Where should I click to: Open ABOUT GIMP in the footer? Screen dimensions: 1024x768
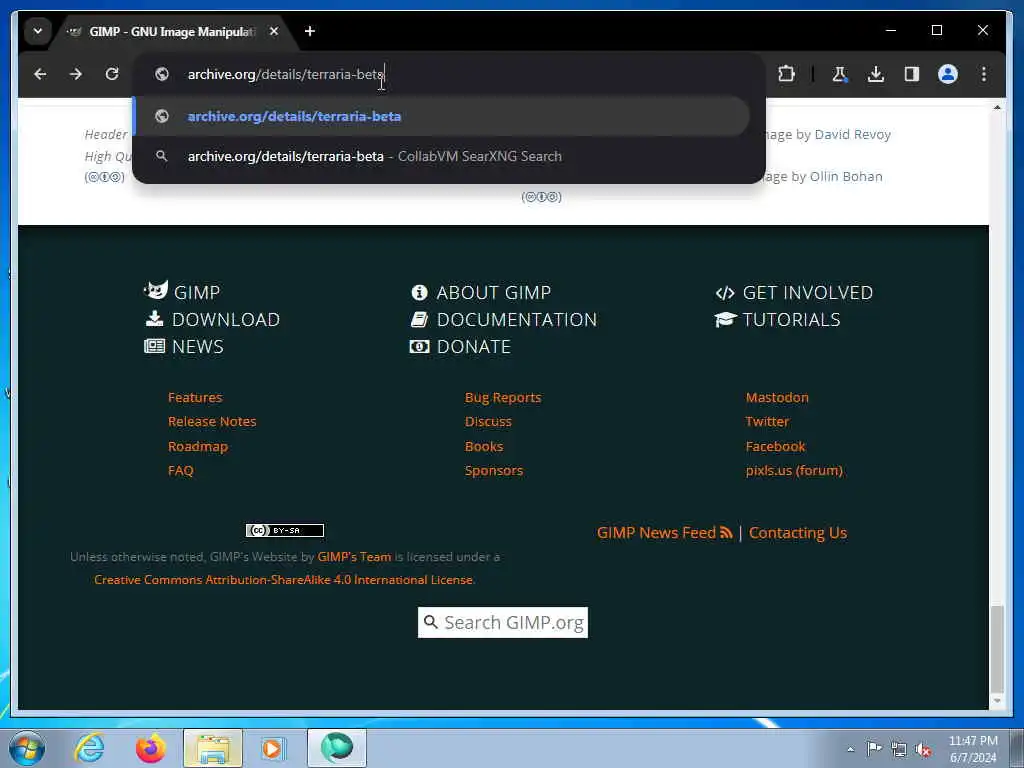(x=494, y=292)
